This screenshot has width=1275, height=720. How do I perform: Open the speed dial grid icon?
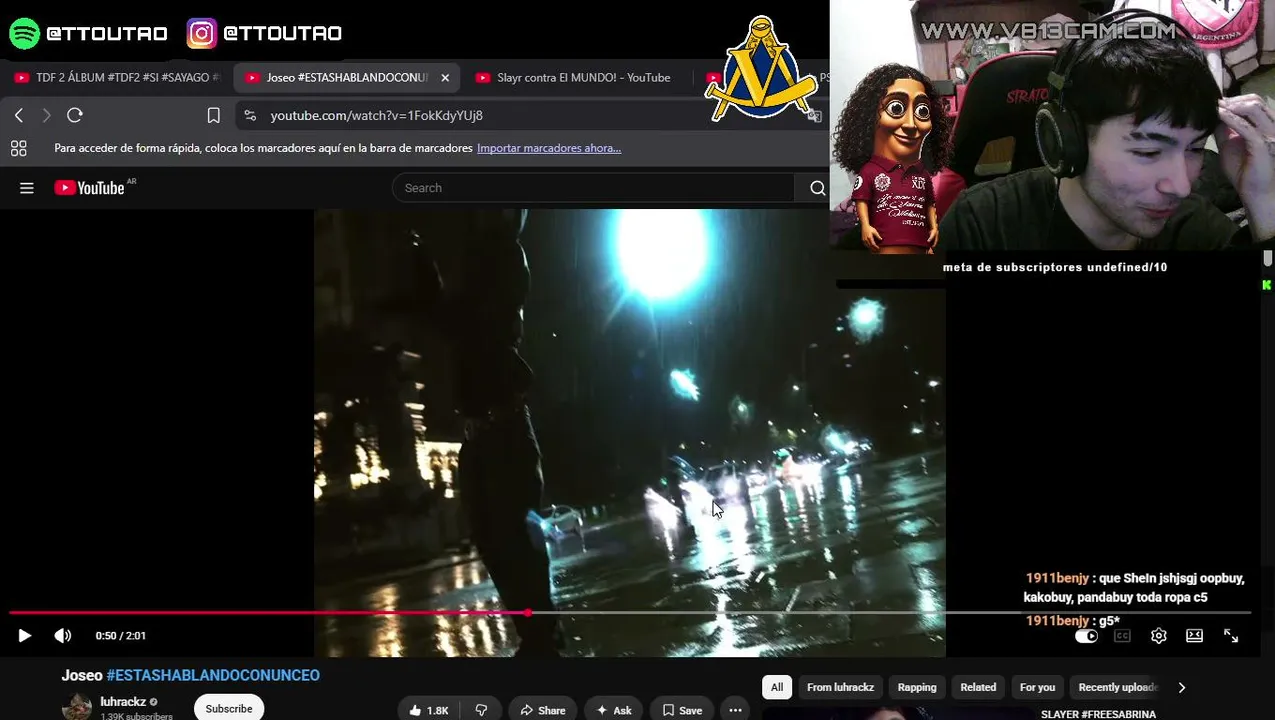[x=18, y=148]
